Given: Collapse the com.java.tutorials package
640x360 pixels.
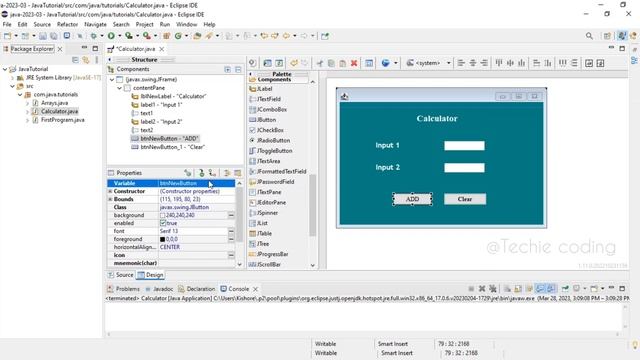Looking at the screenshot, I should coord(20,95).
